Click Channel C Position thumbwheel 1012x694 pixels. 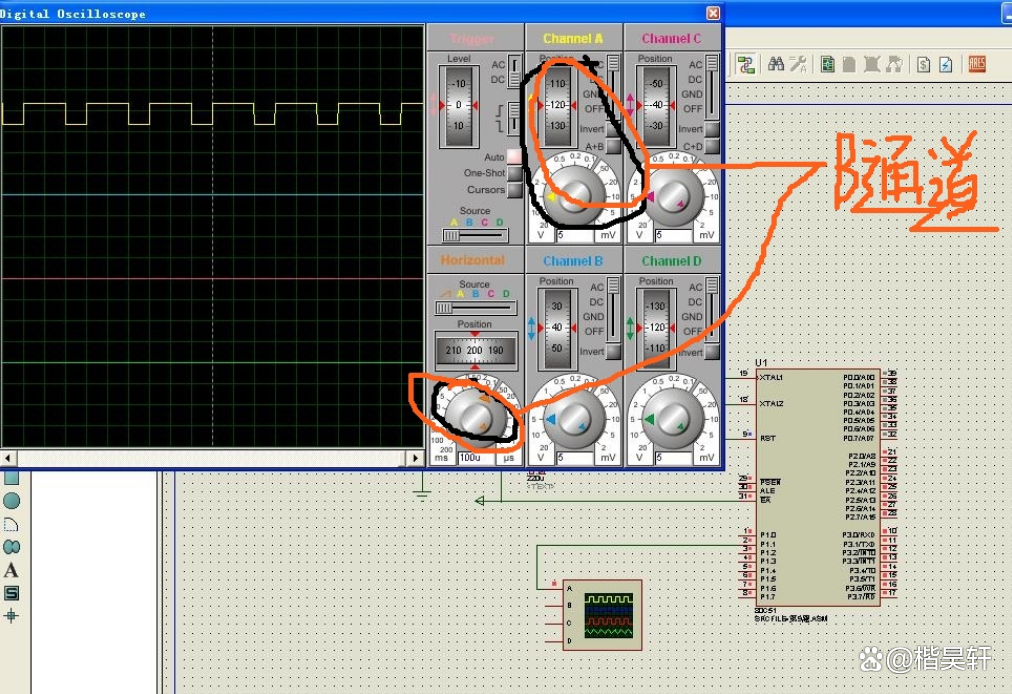pos(656,106)
